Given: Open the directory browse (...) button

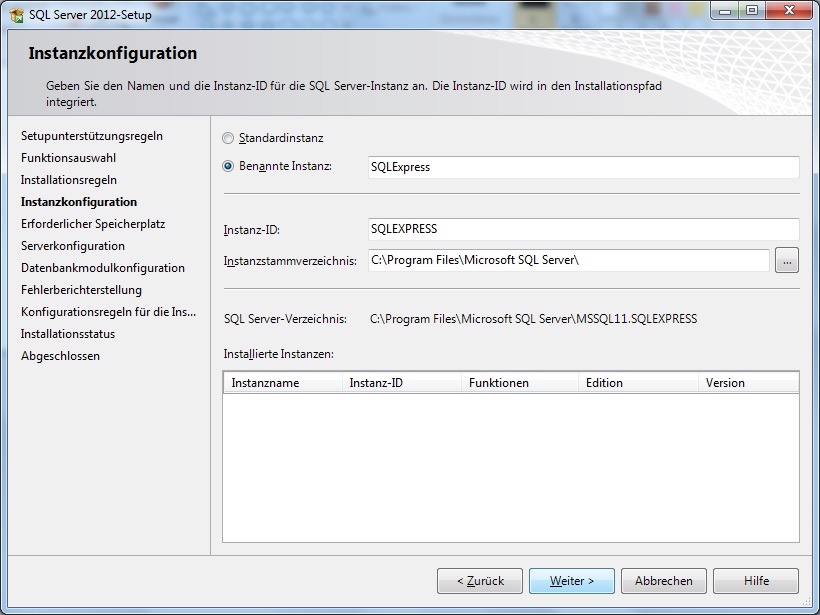Looking at the screenshot, I should 787,260.
